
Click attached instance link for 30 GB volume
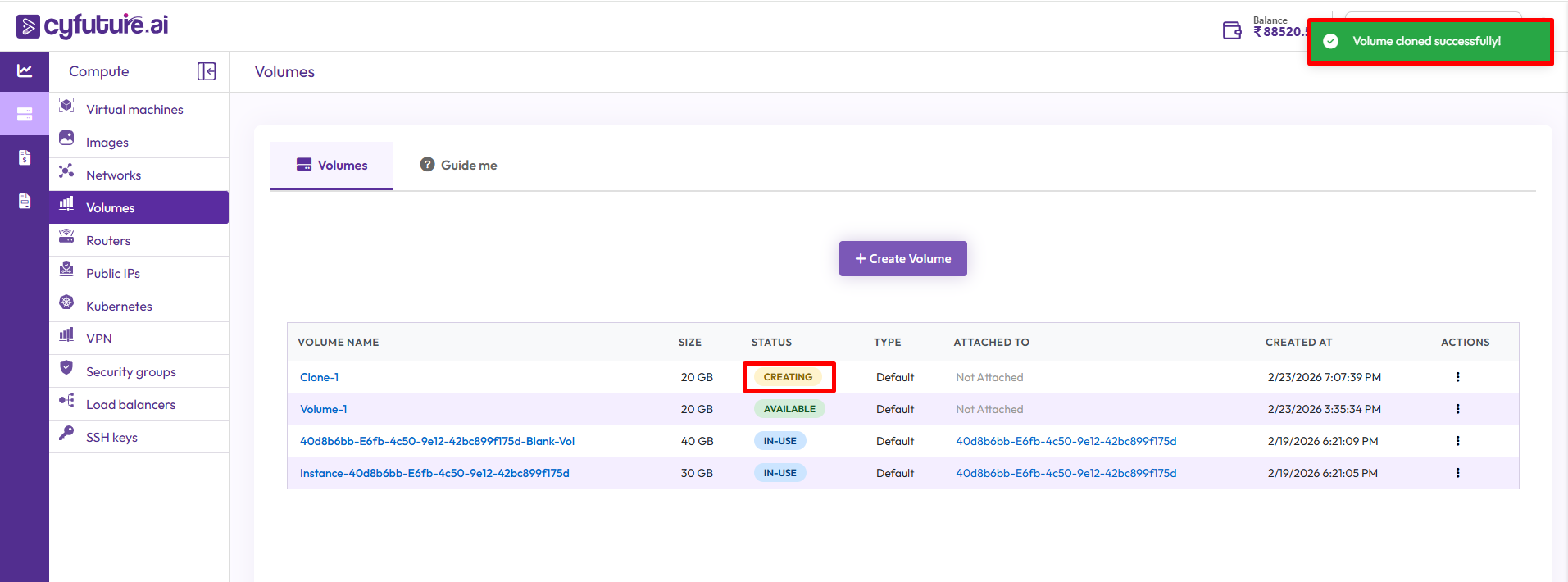coord(1066,473)
